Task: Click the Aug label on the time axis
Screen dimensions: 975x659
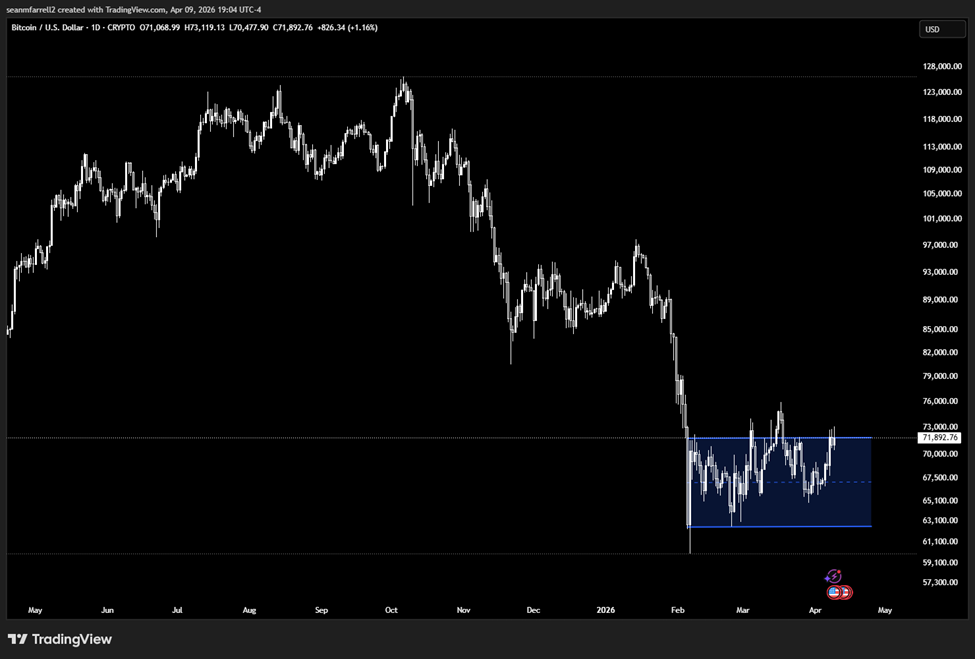Action: pyautogui.click(x=249, y=610)
